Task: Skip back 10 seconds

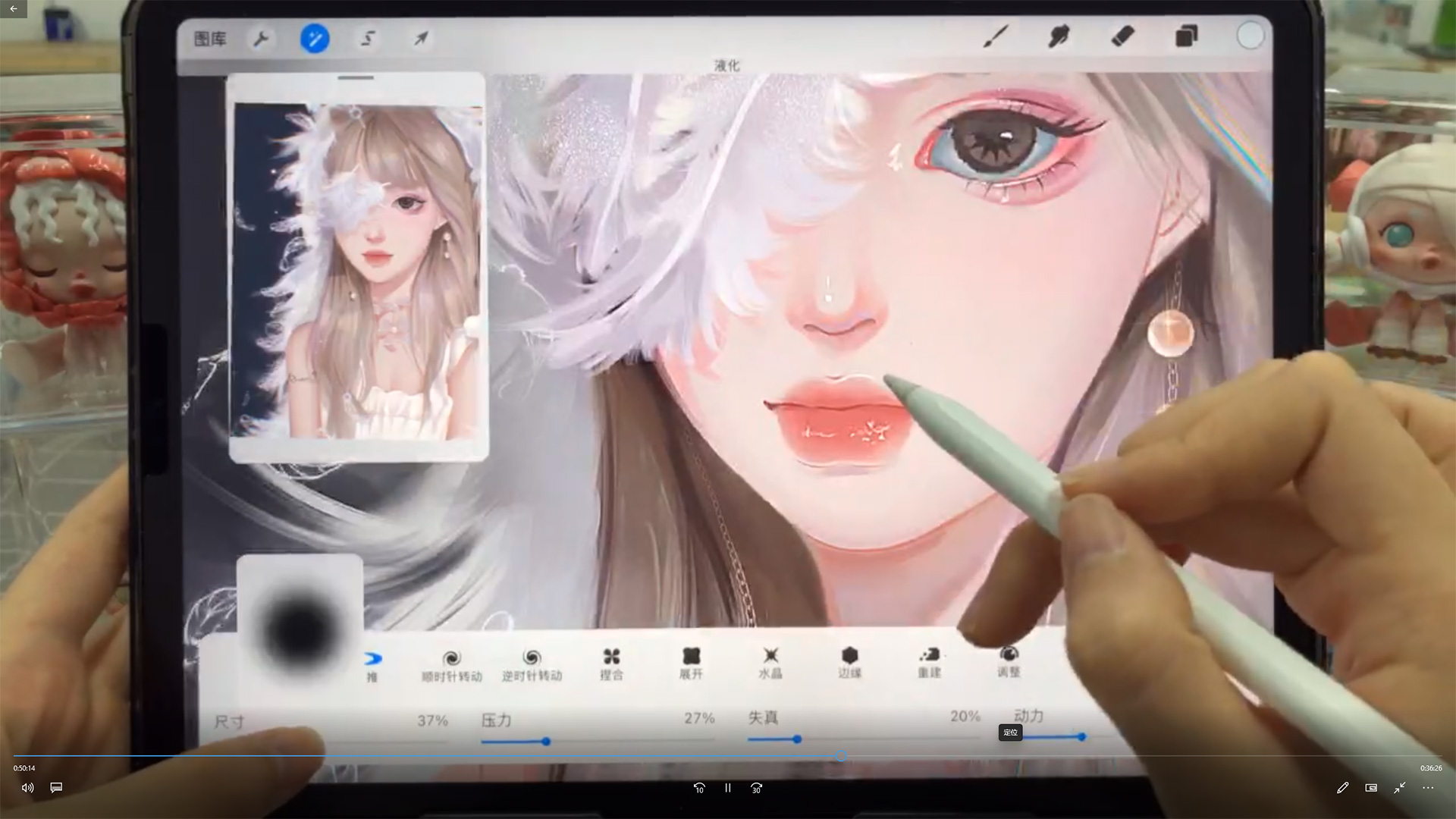Action: 699,788
